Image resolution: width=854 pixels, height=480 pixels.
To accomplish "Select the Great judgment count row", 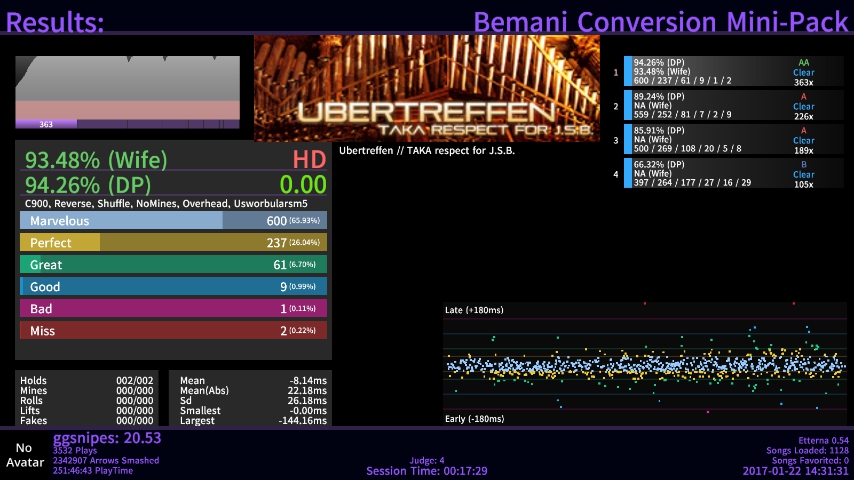I will coord(173,265).
